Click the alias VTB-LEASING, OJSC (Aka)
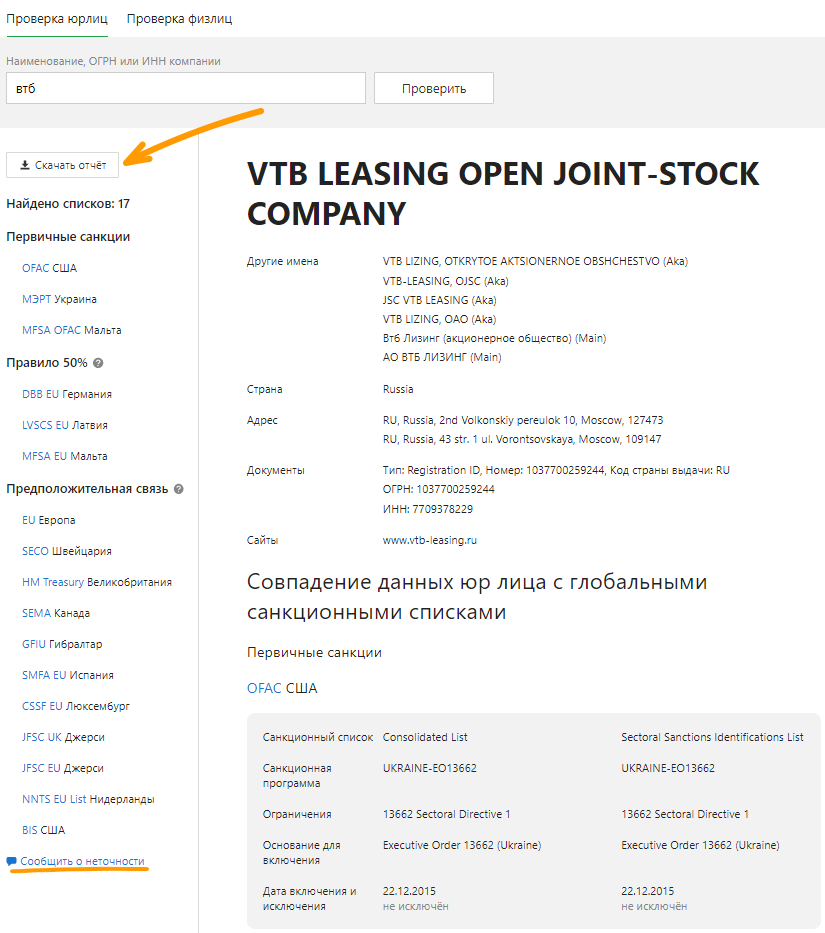Image resolution: width=825 pixels, height=933 pixels. click(x=446, y=281)
